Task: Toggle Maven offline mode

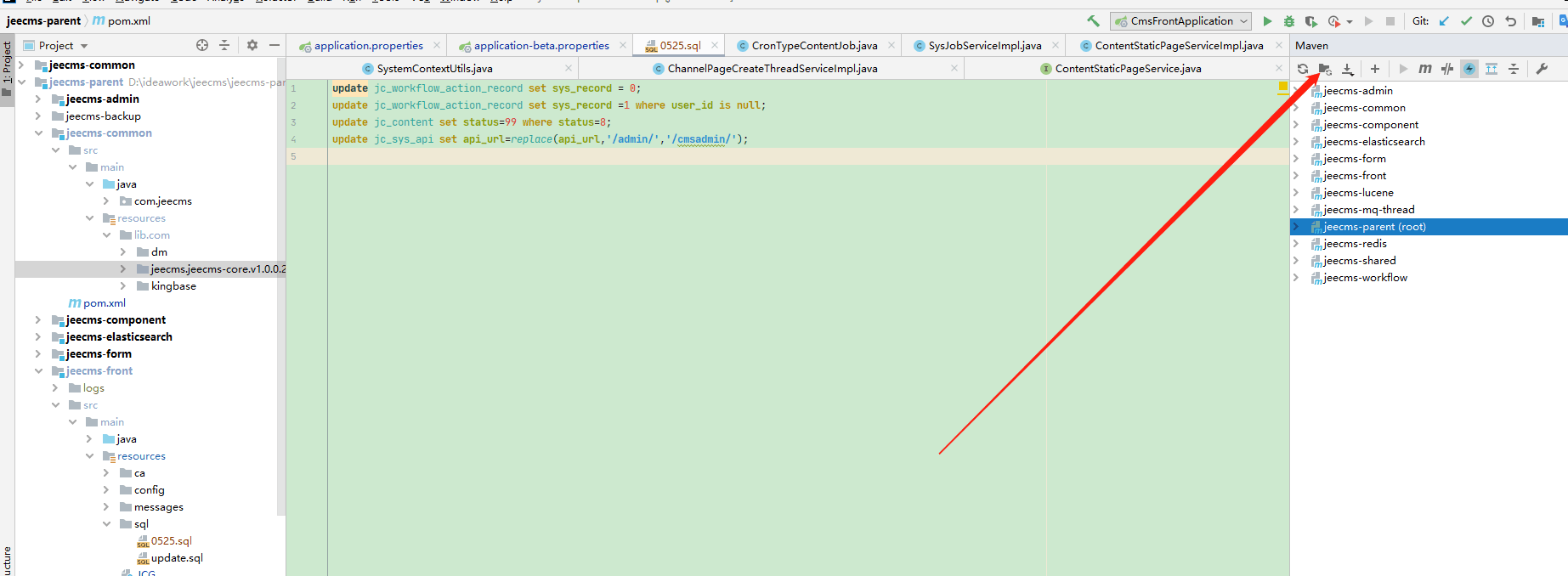Action: (x=1447, y=69)
